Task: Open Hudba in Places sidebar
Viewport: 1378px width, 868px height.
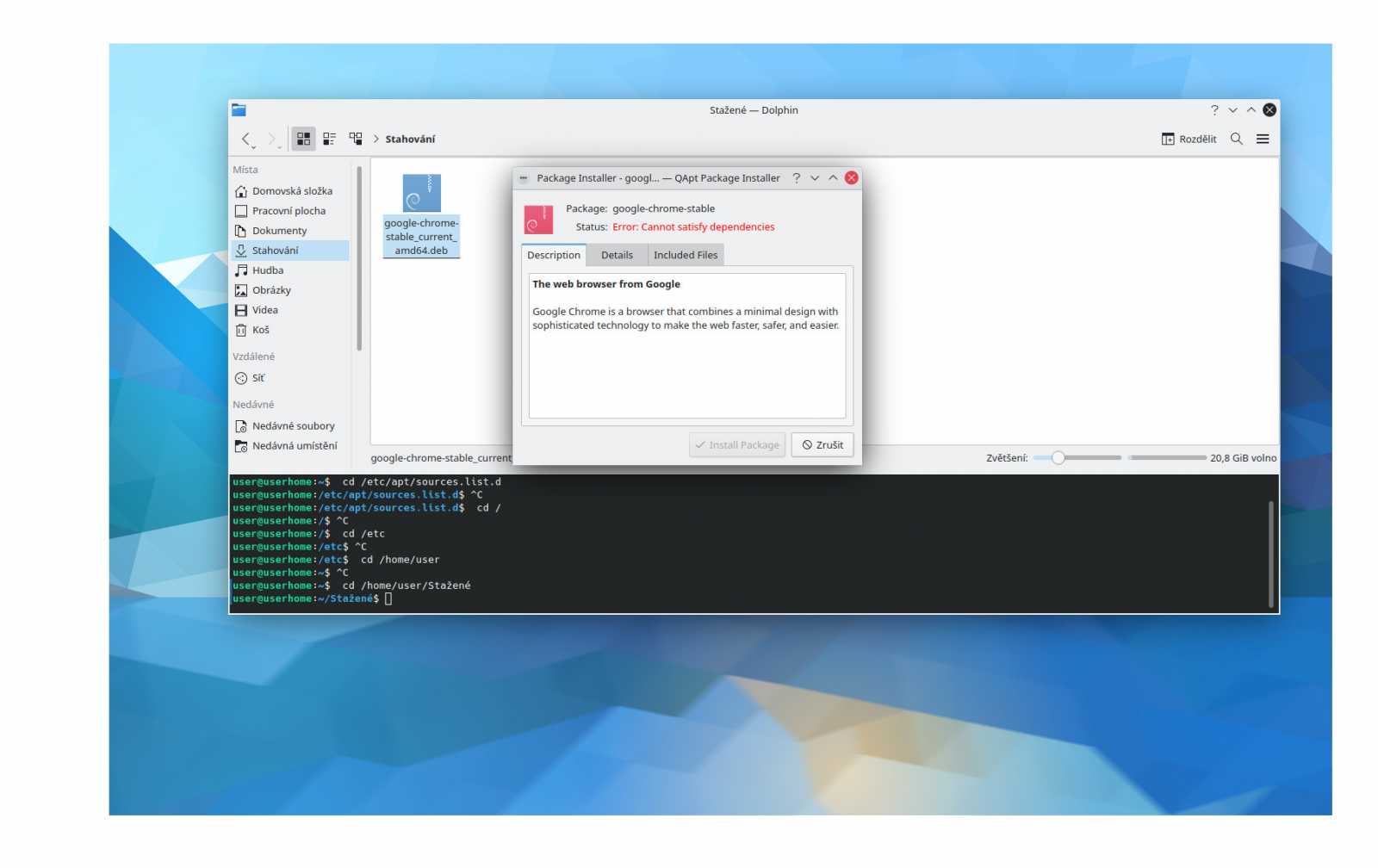Action: click(x=291, y=270)
